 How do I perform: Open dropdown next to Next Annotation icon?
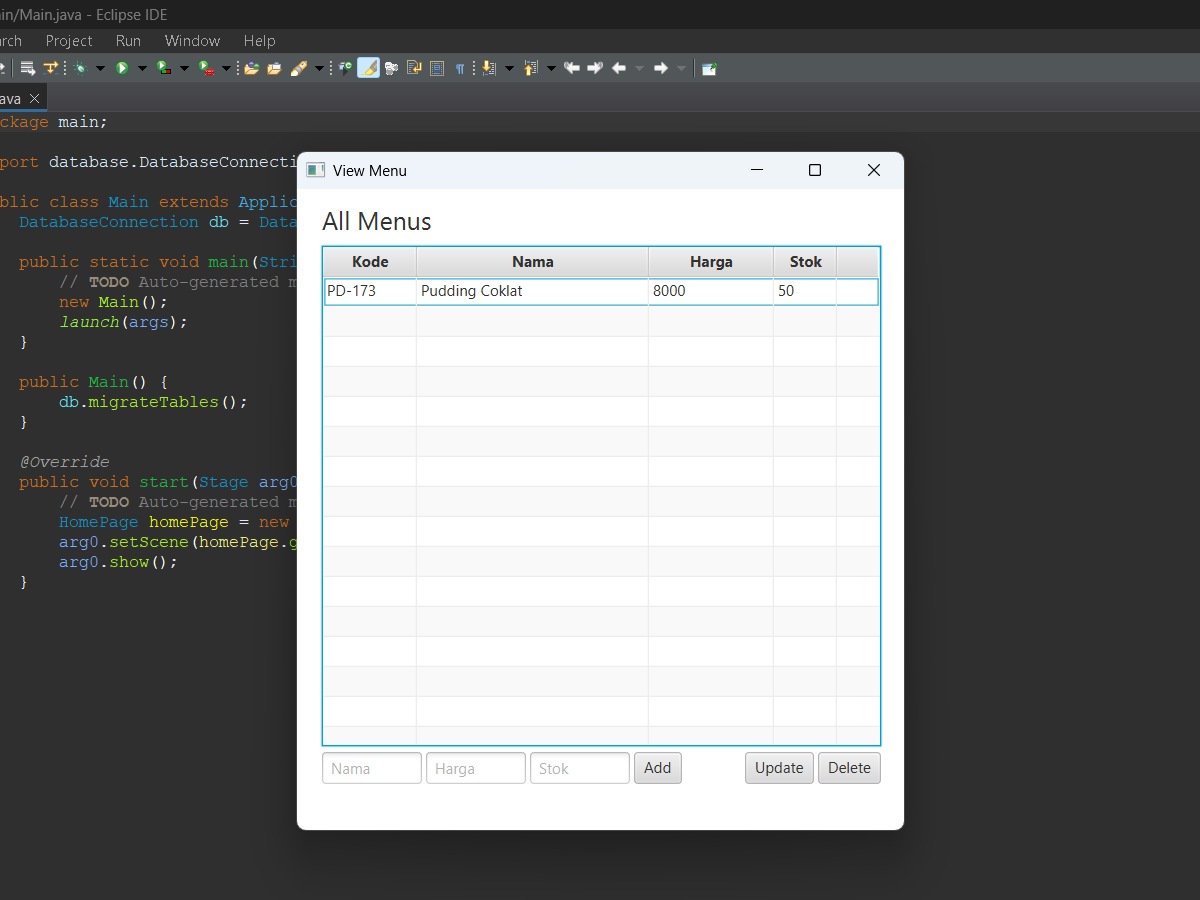point(509,68)
